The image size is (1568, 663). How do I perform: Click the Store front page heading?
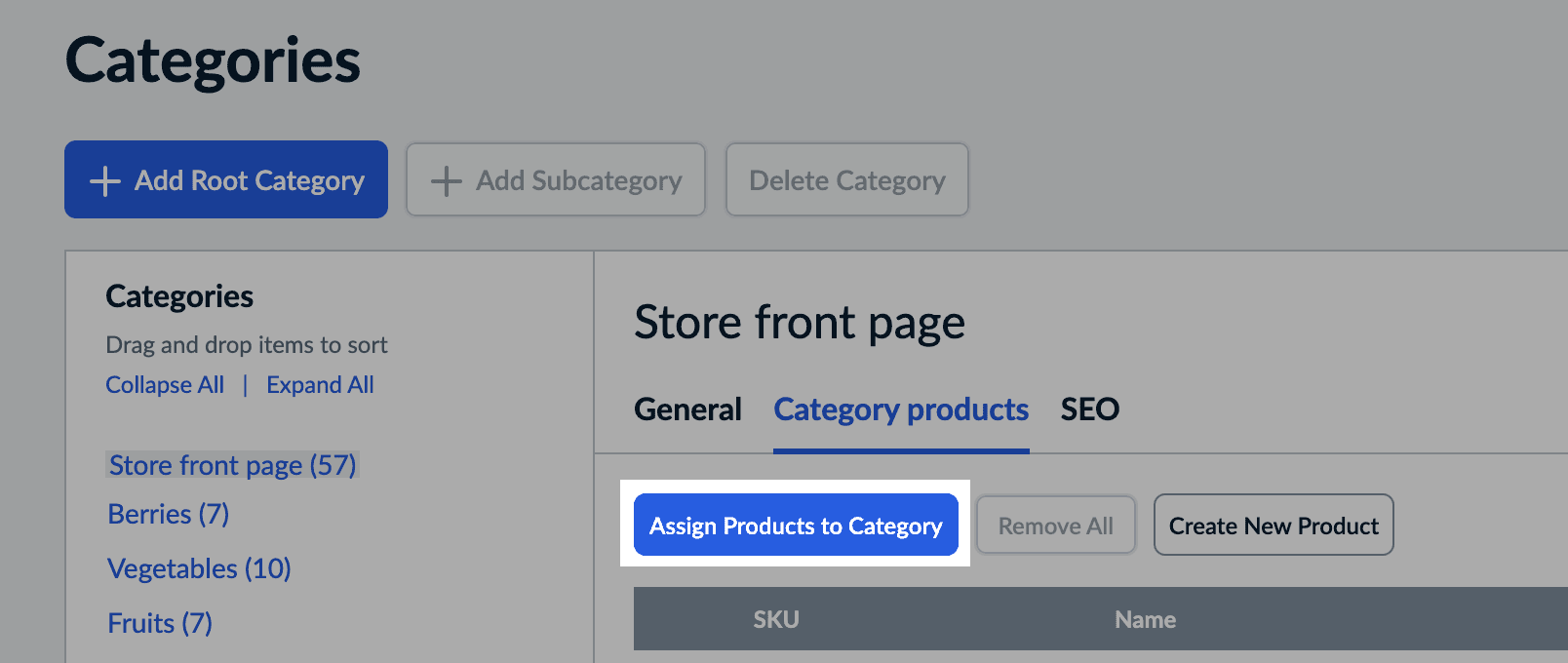pyautogui.click(x=799, y=323)
